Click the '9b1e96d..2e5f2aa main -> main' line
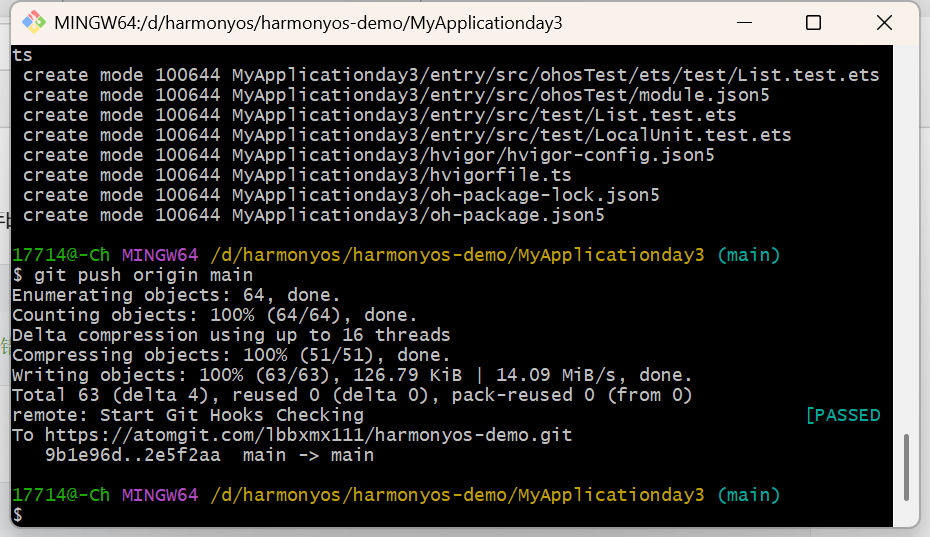This screenshot has height=537, width=930. point(209,455)
